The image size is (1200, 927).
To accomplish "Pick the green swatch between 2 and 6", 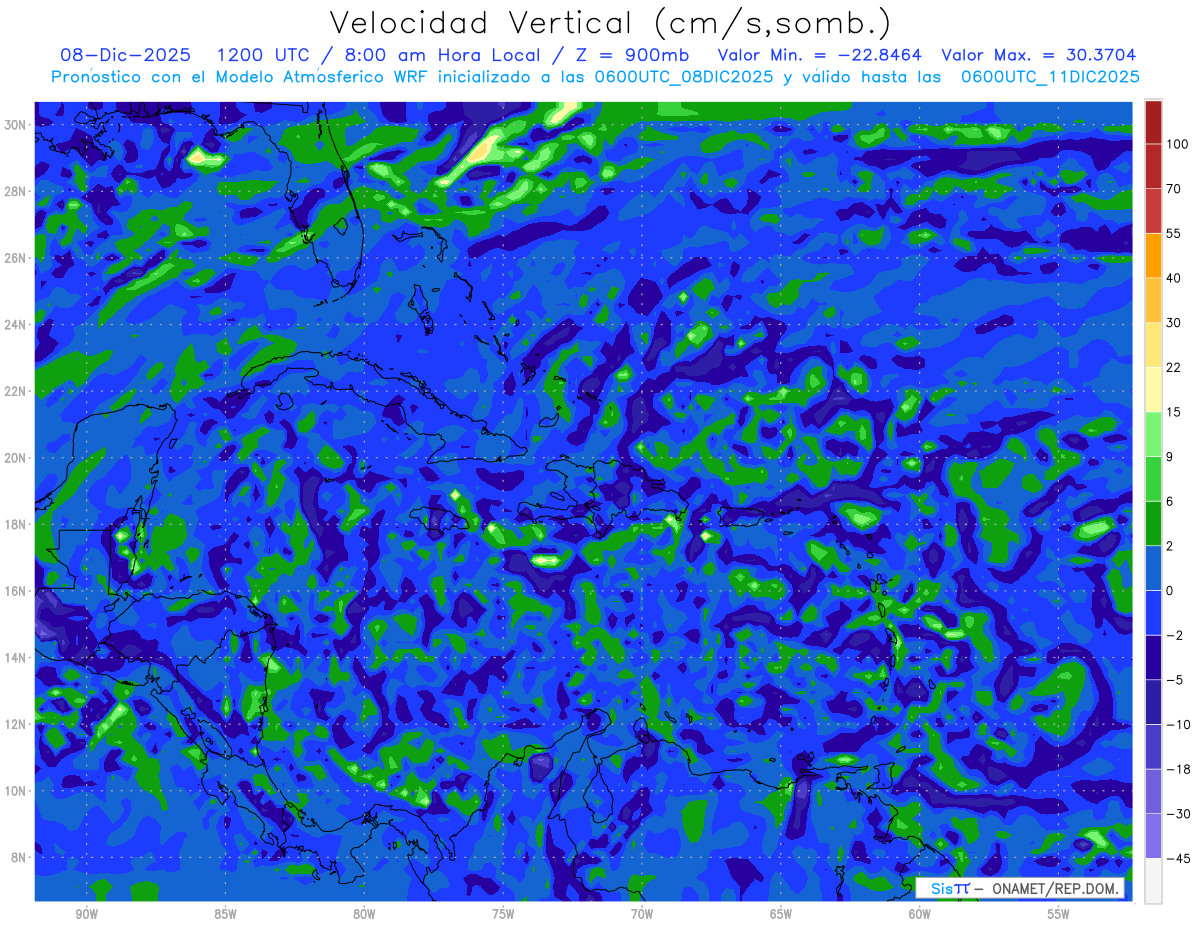I will coord(1153,523).
